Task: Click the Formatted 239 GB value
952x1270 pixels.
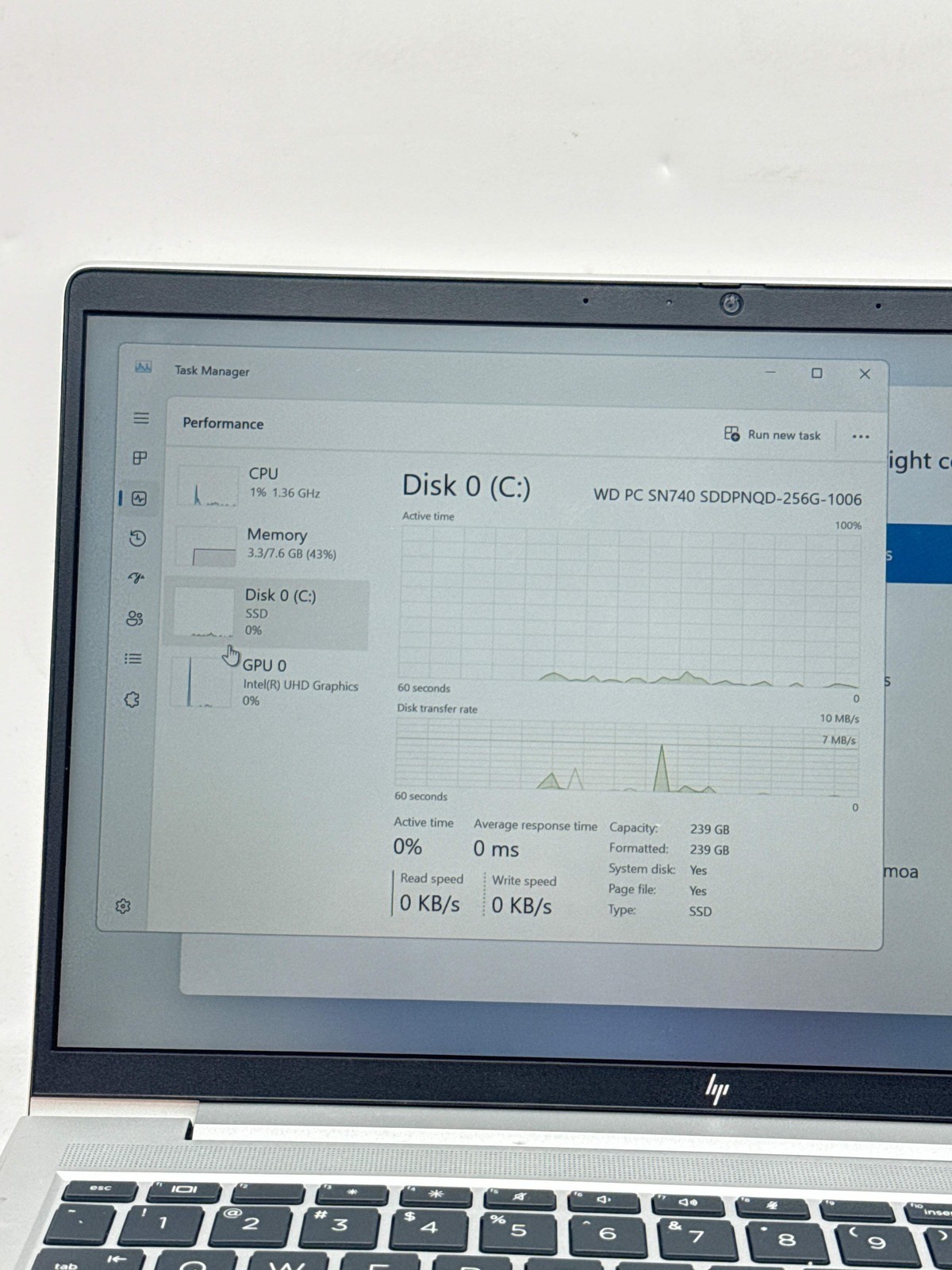Action: point(709,850)
